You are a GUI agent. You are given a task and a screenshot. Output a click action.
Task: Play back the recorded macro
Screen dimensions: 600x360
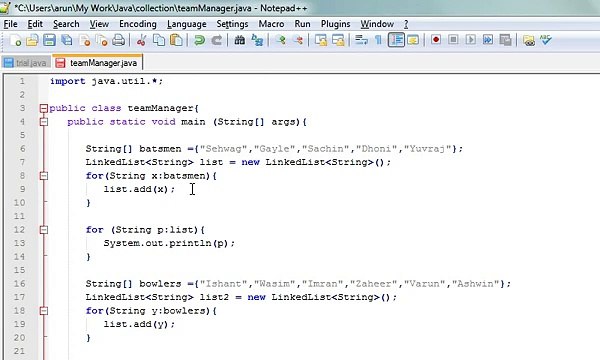pos(471,40)
